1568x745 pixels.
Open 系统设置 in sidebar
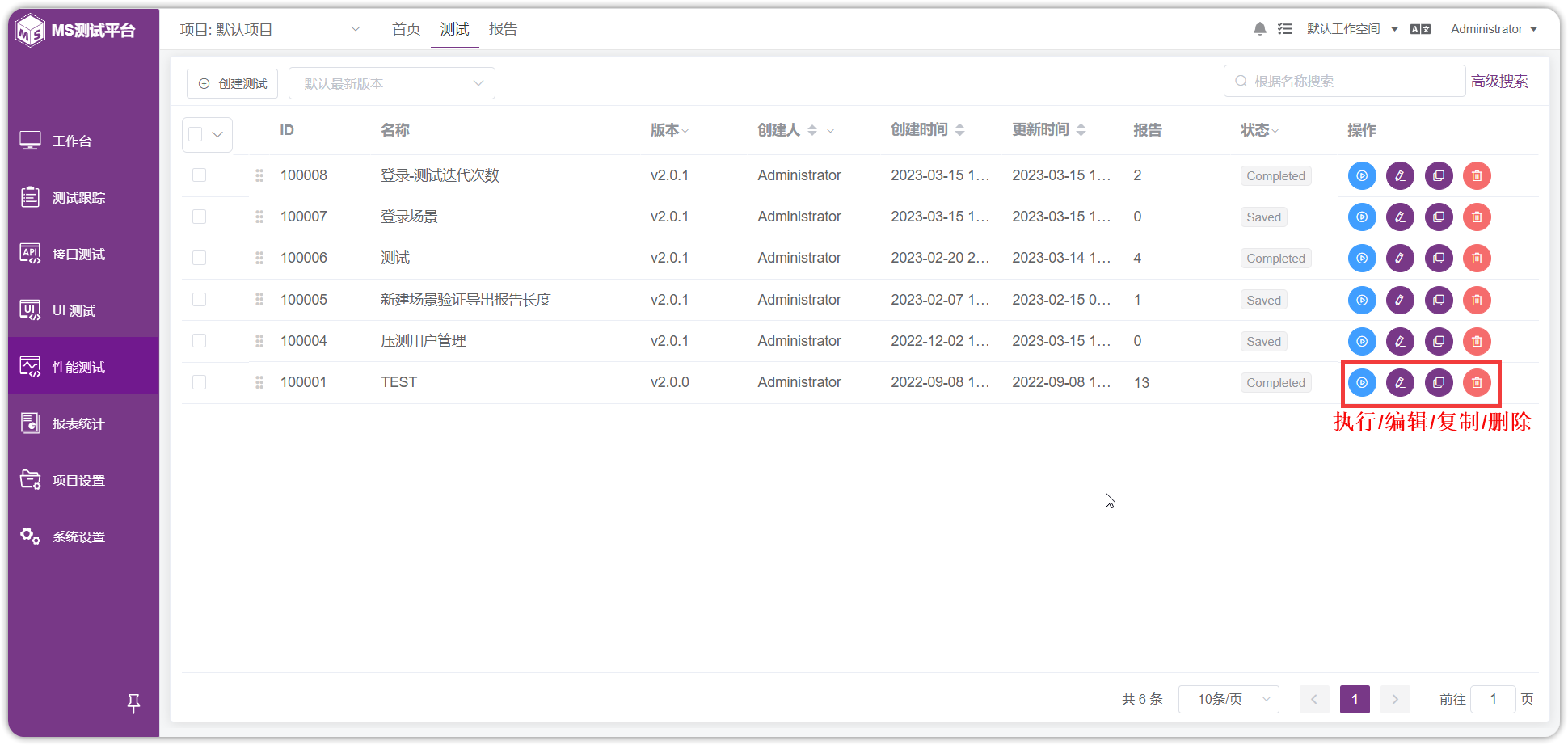coord(84,537)
